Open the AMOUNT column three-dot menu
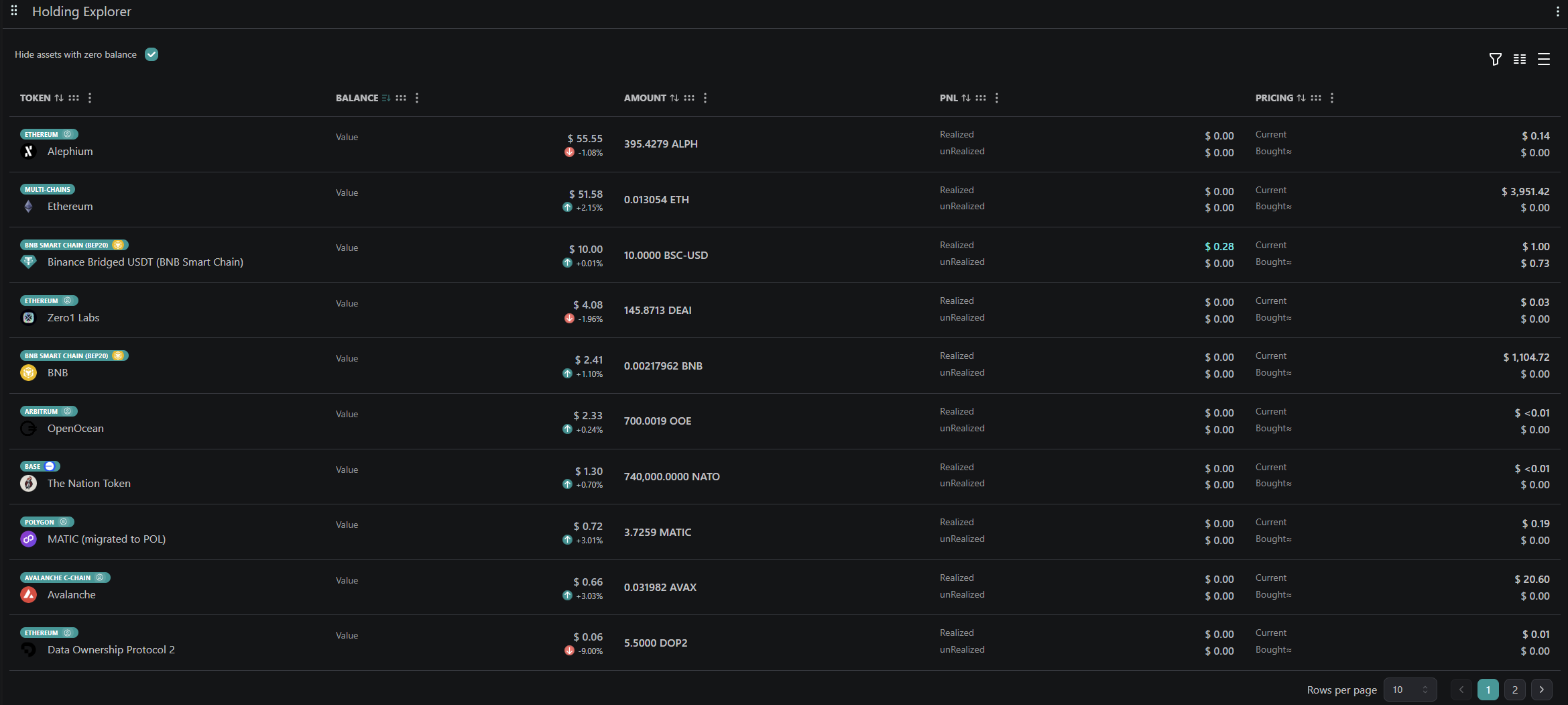Image resolution: width=1568 pixels, height=705 pixels. (x=705, y=97)
